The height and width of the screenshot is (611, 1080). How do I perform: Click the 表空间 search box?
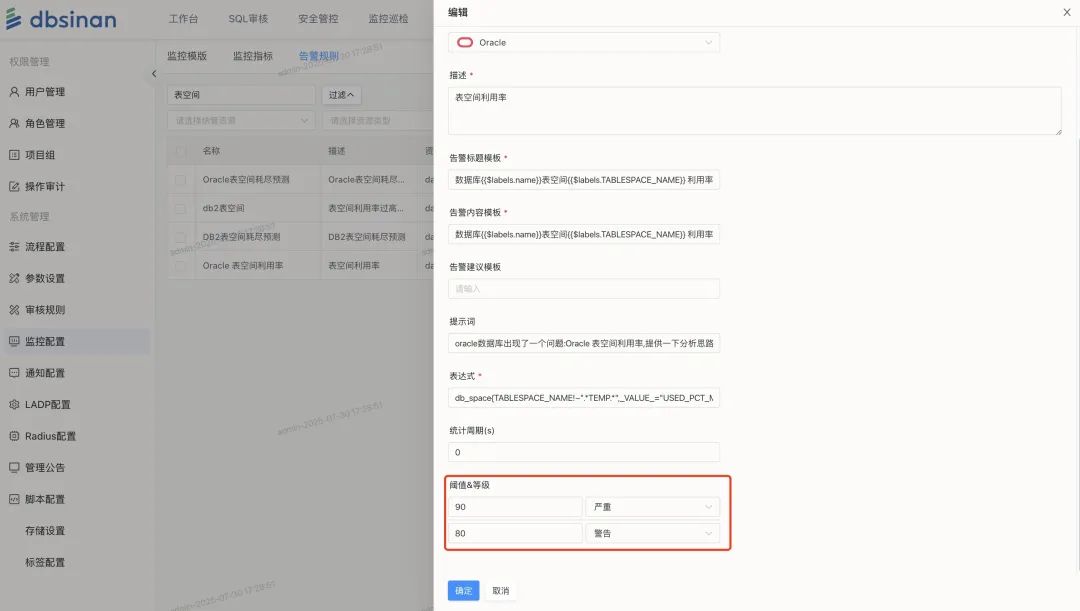(241, 95)
